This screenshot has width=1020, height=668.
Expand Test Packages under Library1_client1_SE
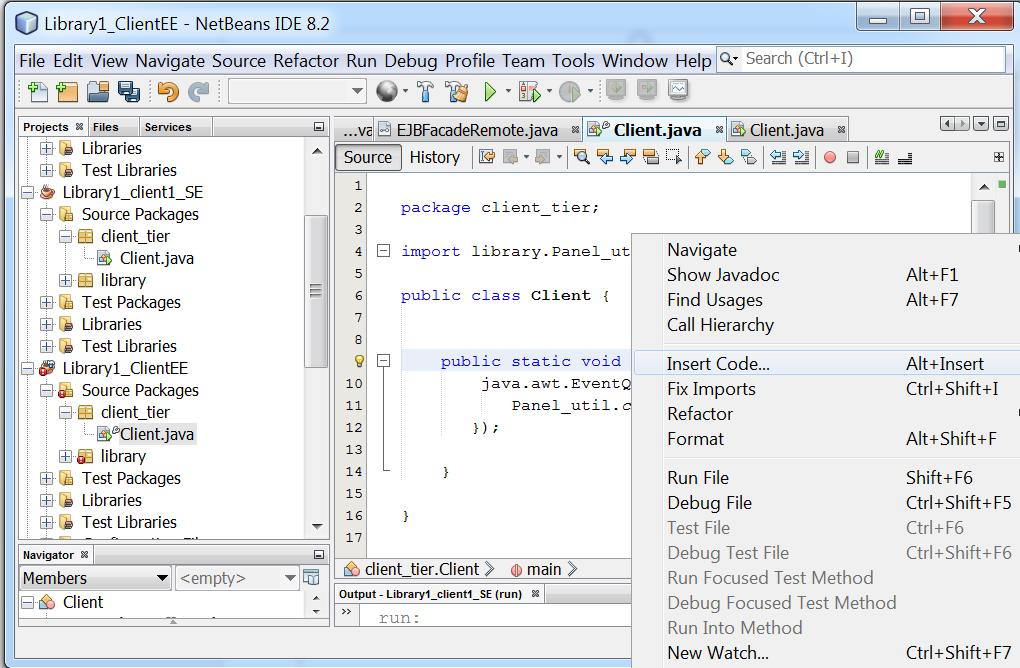pyautogui.click(x=46, y=302)
